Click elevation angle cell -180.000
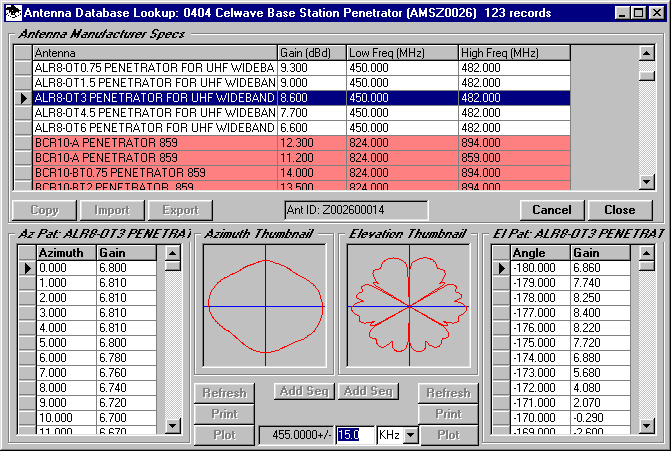 (540, 268)
